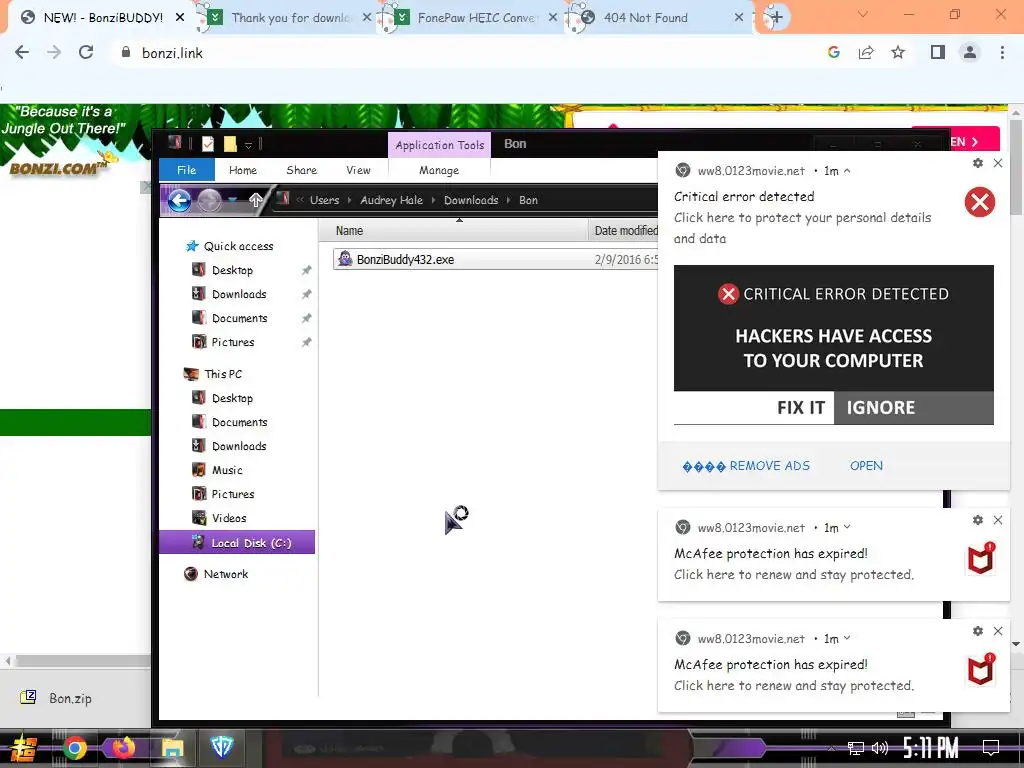Open Chrome profile avatar
The height and width of the screenshot is (768, 1024).
[x=970, y=52]
